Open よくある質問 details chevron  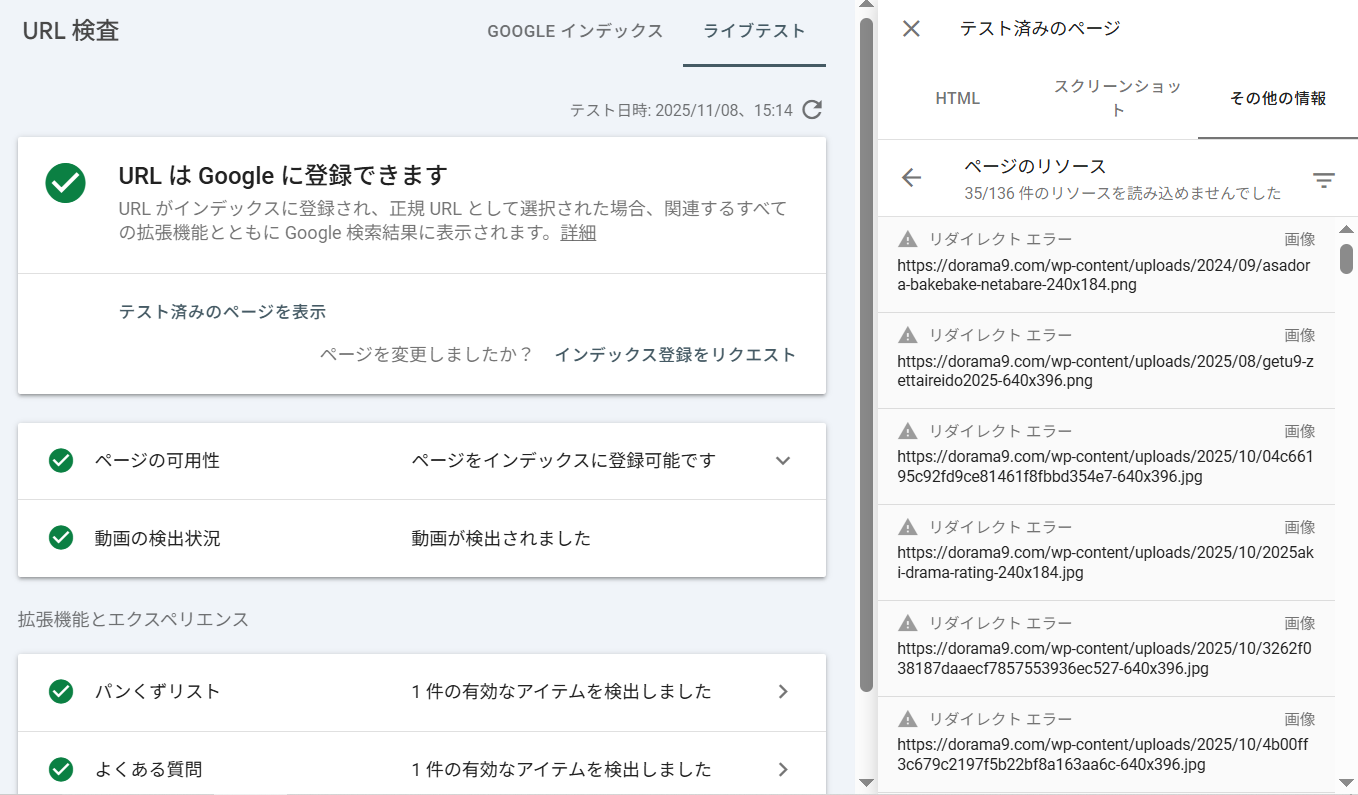point(783,769)
